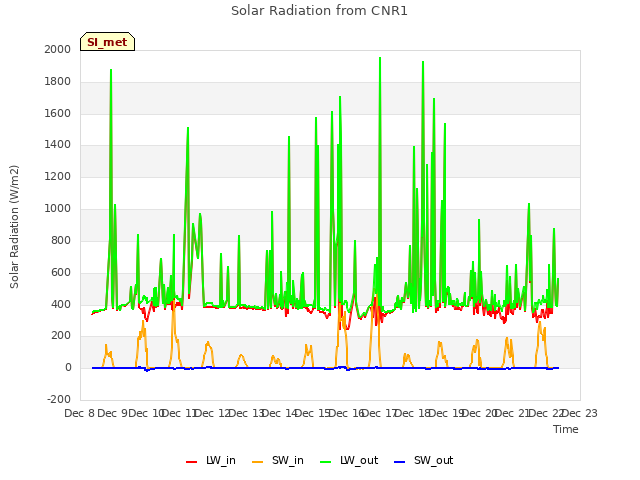Click the orange SW_in legend swatch
Image resolution: width=640 pixels, height=480 pixels.
(258, 462)
